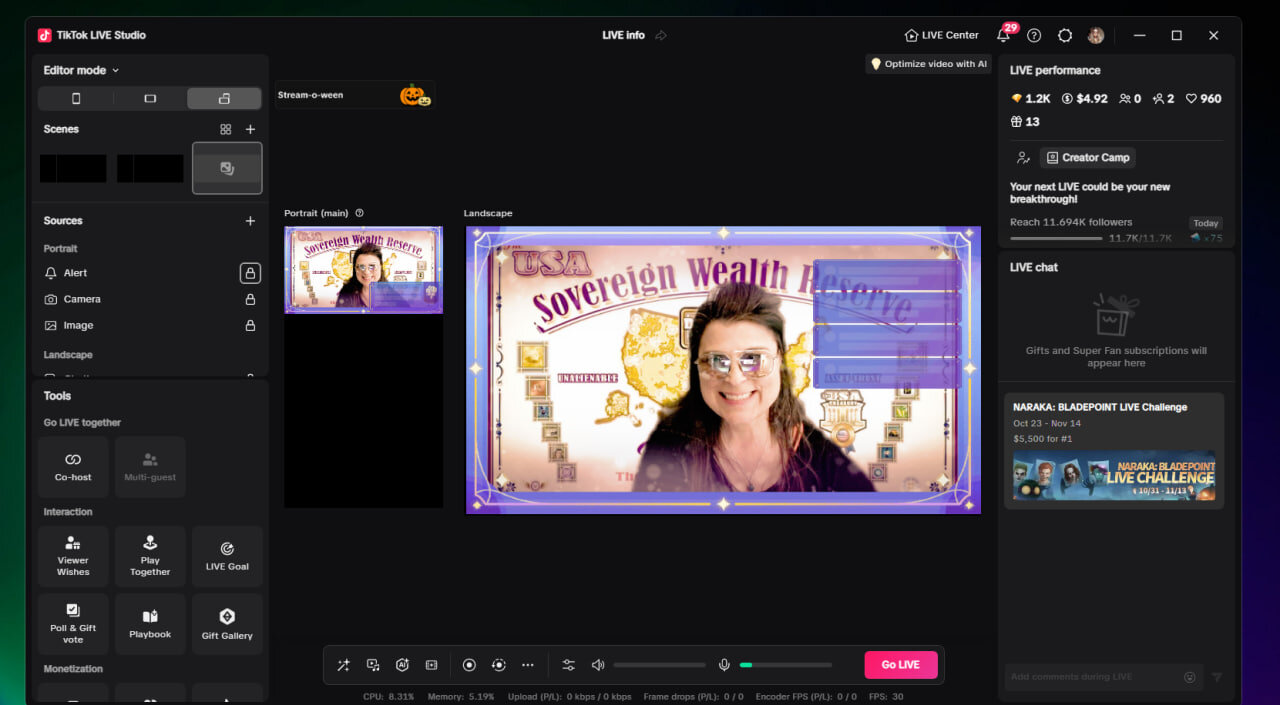Viewport: 1280px width, 705px height.
Task: Select the dual portrait and landscape mode
Action: tap(224, 98)
